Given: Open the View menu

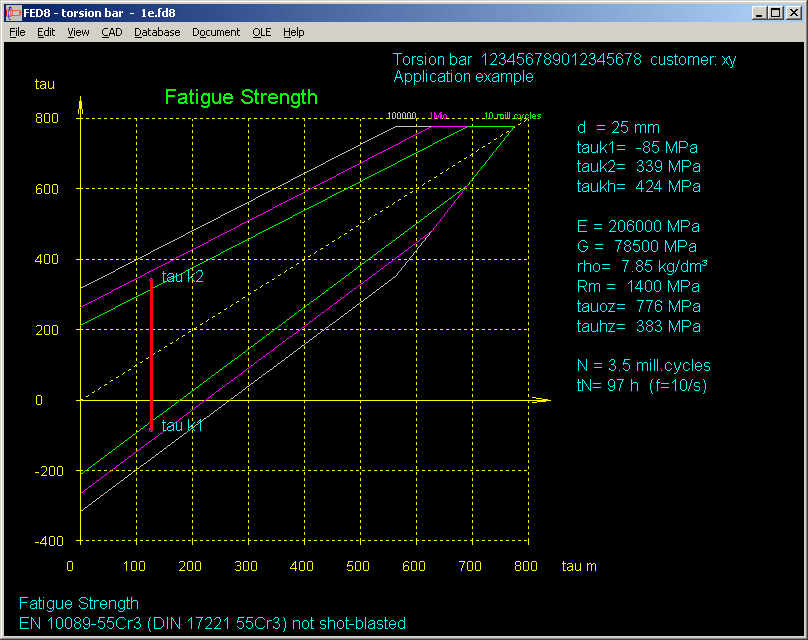Looking at the screenshot, I should [78, 32].
